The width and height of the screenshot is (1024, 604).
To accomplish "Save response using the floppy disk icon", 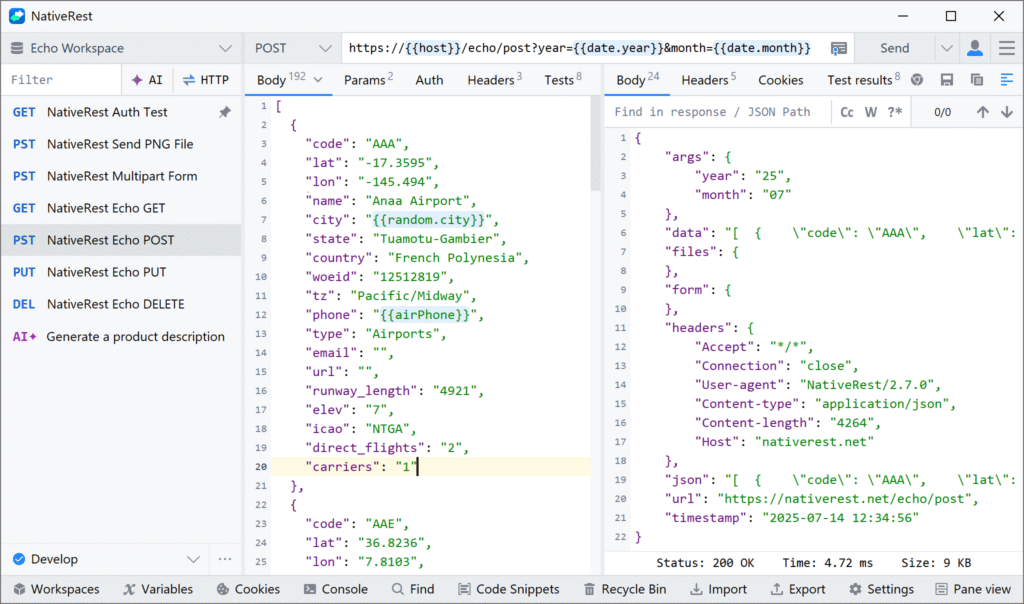I will click(x=947, y=80).
